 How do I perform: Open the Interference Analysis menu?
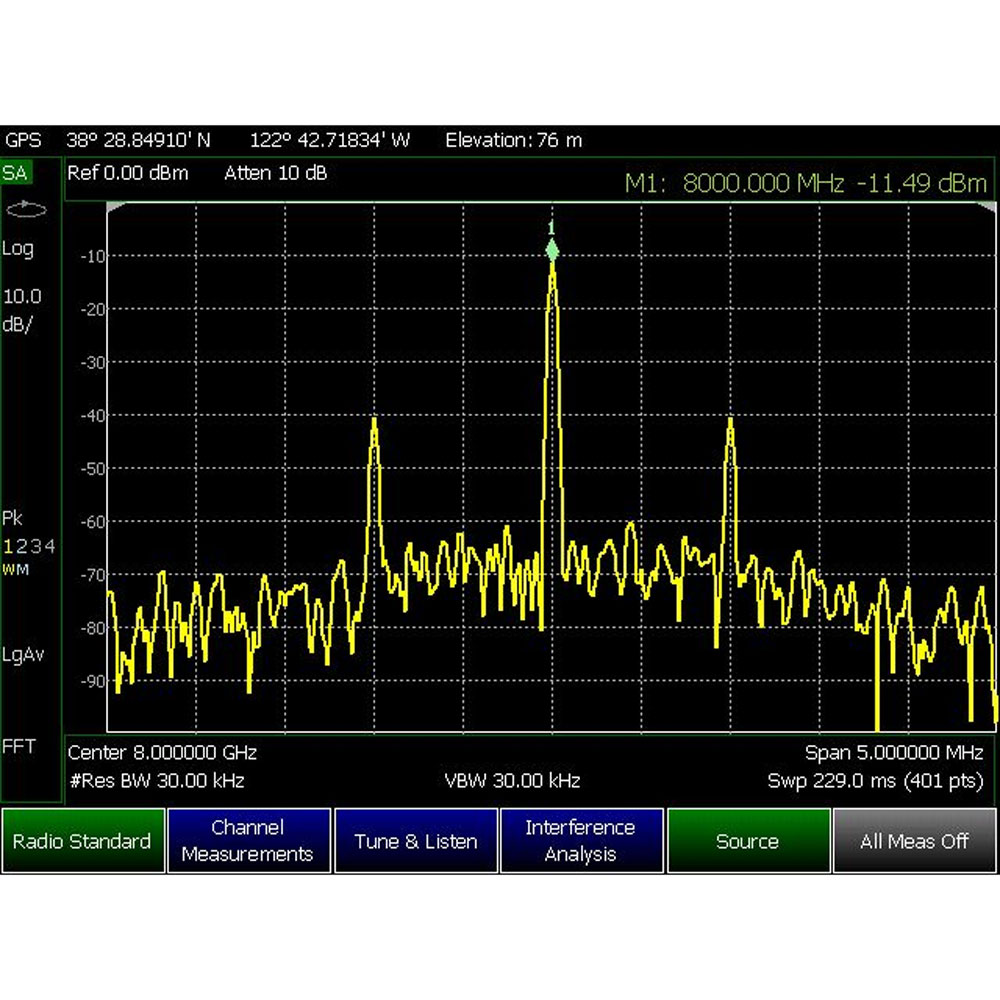580,841
